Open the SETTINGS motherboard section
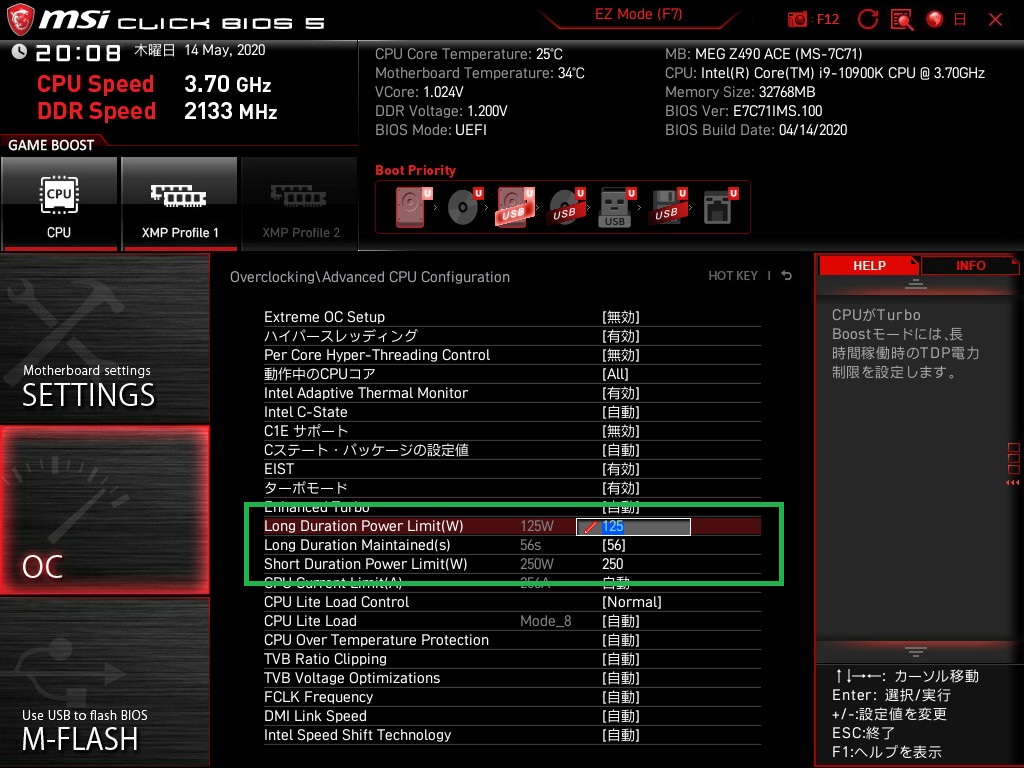 pyautogui.click(x=104, y=338)
